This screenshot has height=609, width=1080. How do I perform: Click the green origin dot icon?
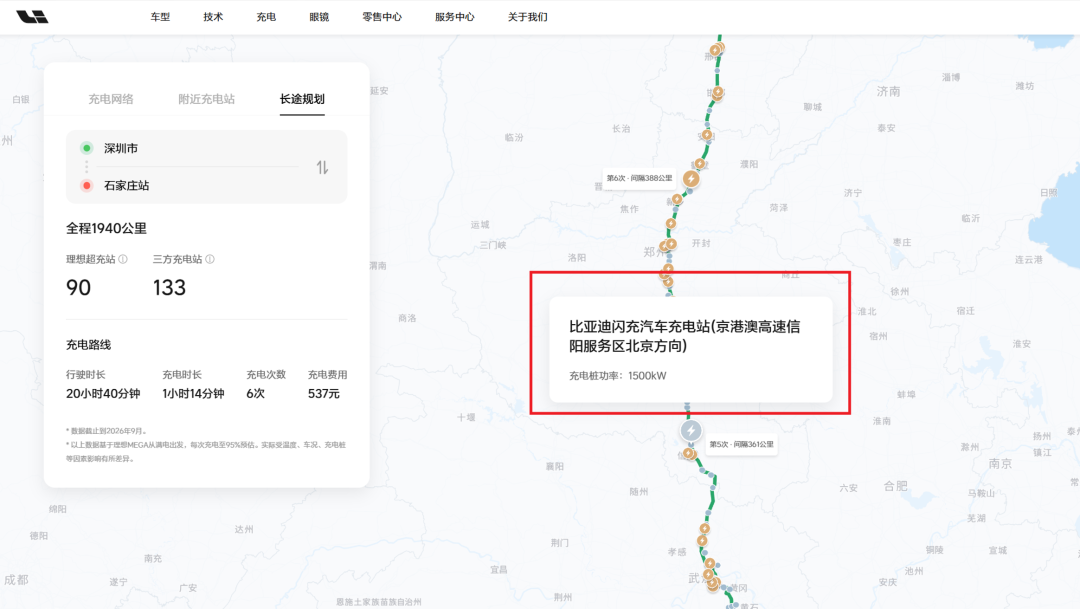click(87, 148)
